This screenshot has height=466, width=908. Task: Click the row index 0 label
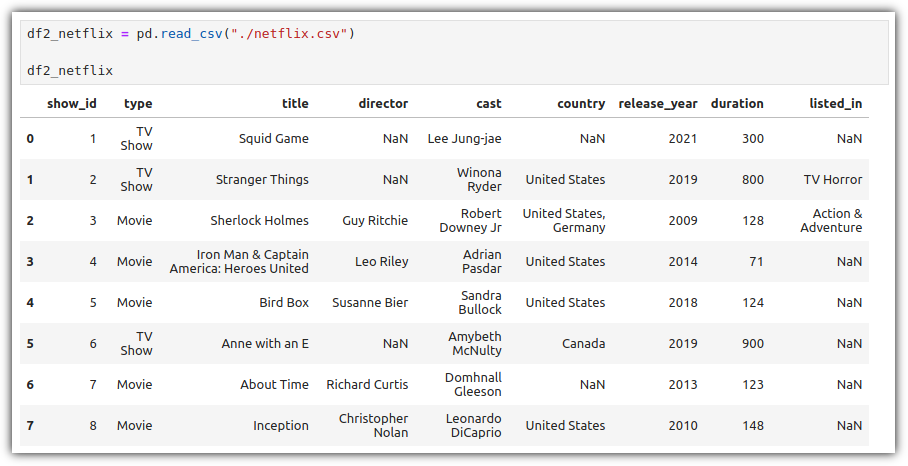click(x=30, y=138)
